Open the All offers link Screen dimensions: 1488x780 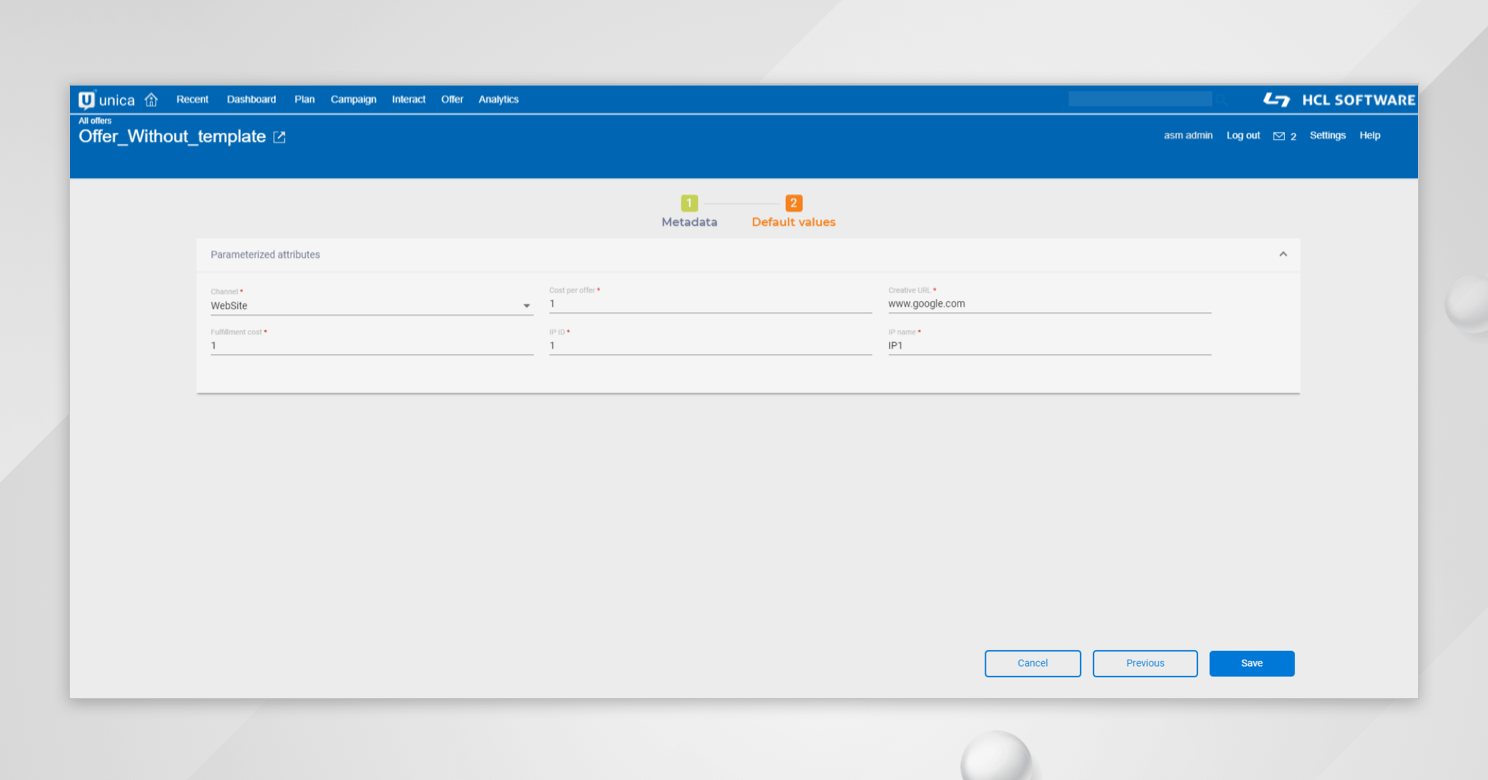[x=93, y=120]
